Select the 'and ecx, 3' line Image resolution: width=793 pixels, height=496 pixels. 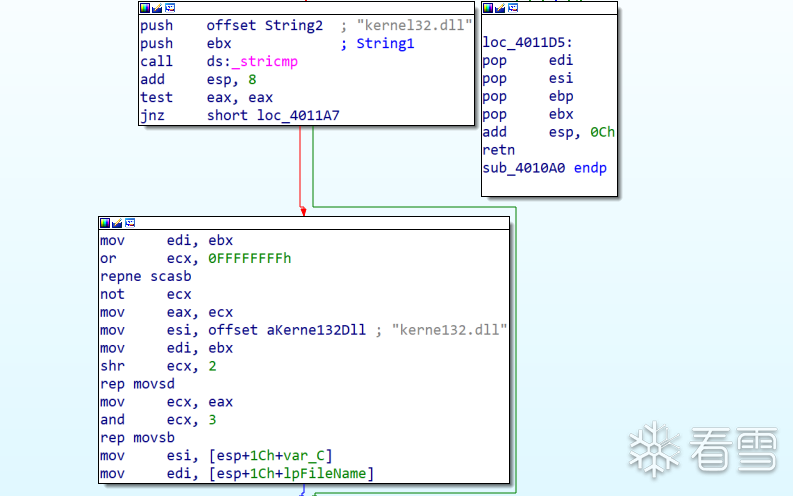coord(158,420)
